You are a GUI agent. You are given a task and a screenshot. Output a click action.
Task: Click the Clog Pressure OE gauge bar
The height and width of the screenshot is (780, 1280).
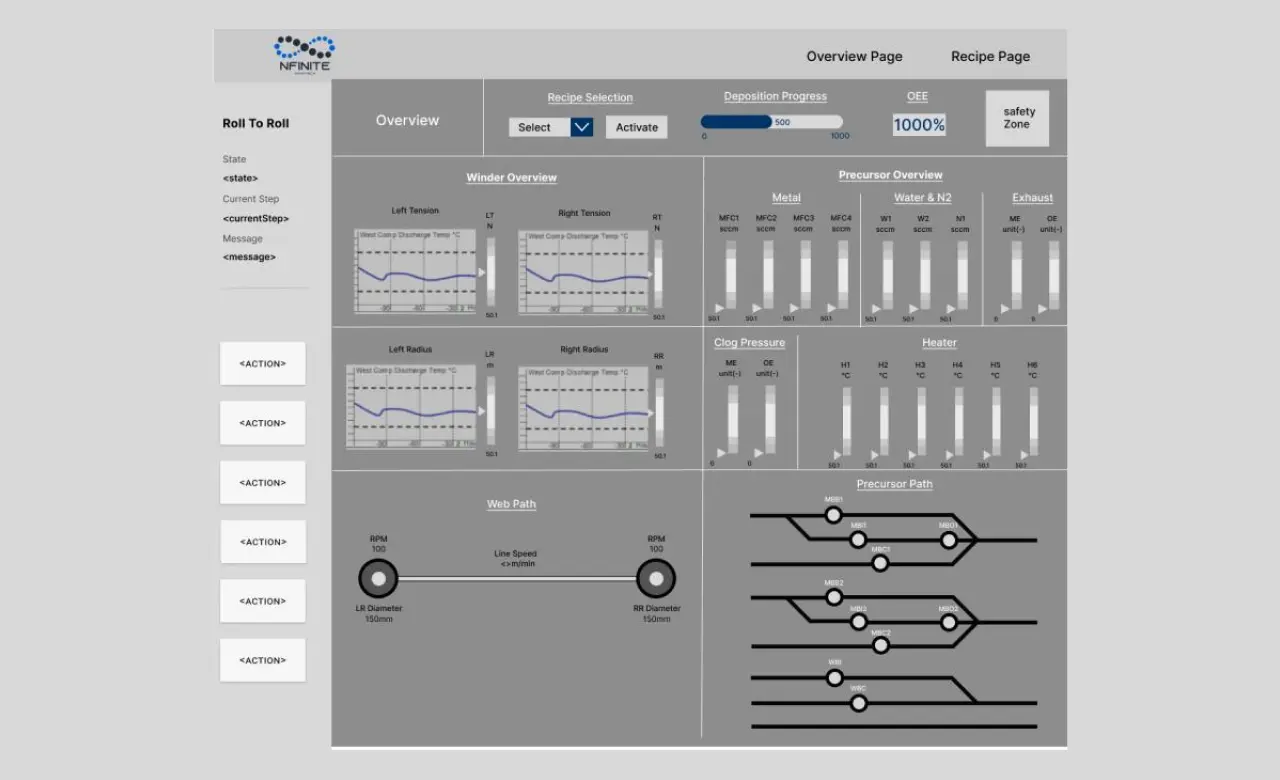click(770, 420)
